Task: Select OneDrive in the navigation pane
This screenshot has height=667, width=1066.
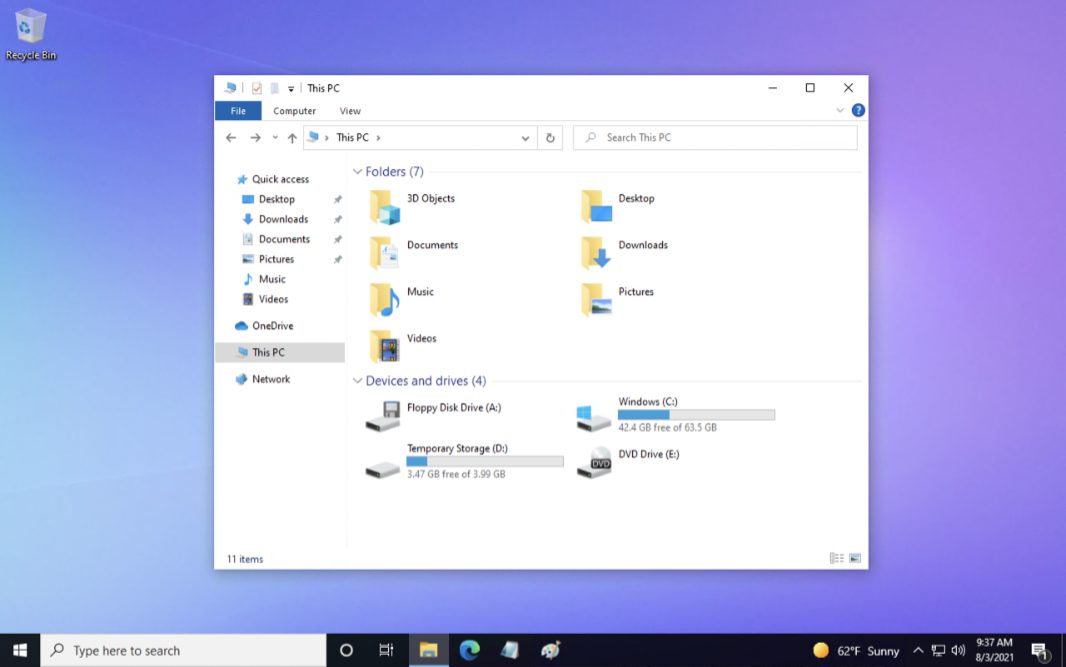Action: coord(272,326)
